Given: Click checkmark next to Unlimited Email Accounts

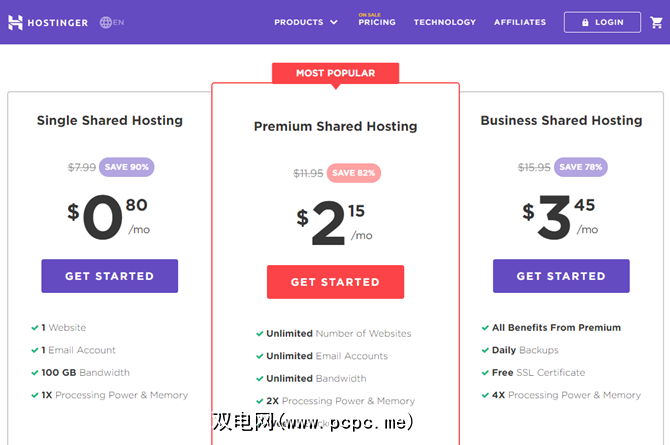Looking at the screenshot, I should point(260,356).
